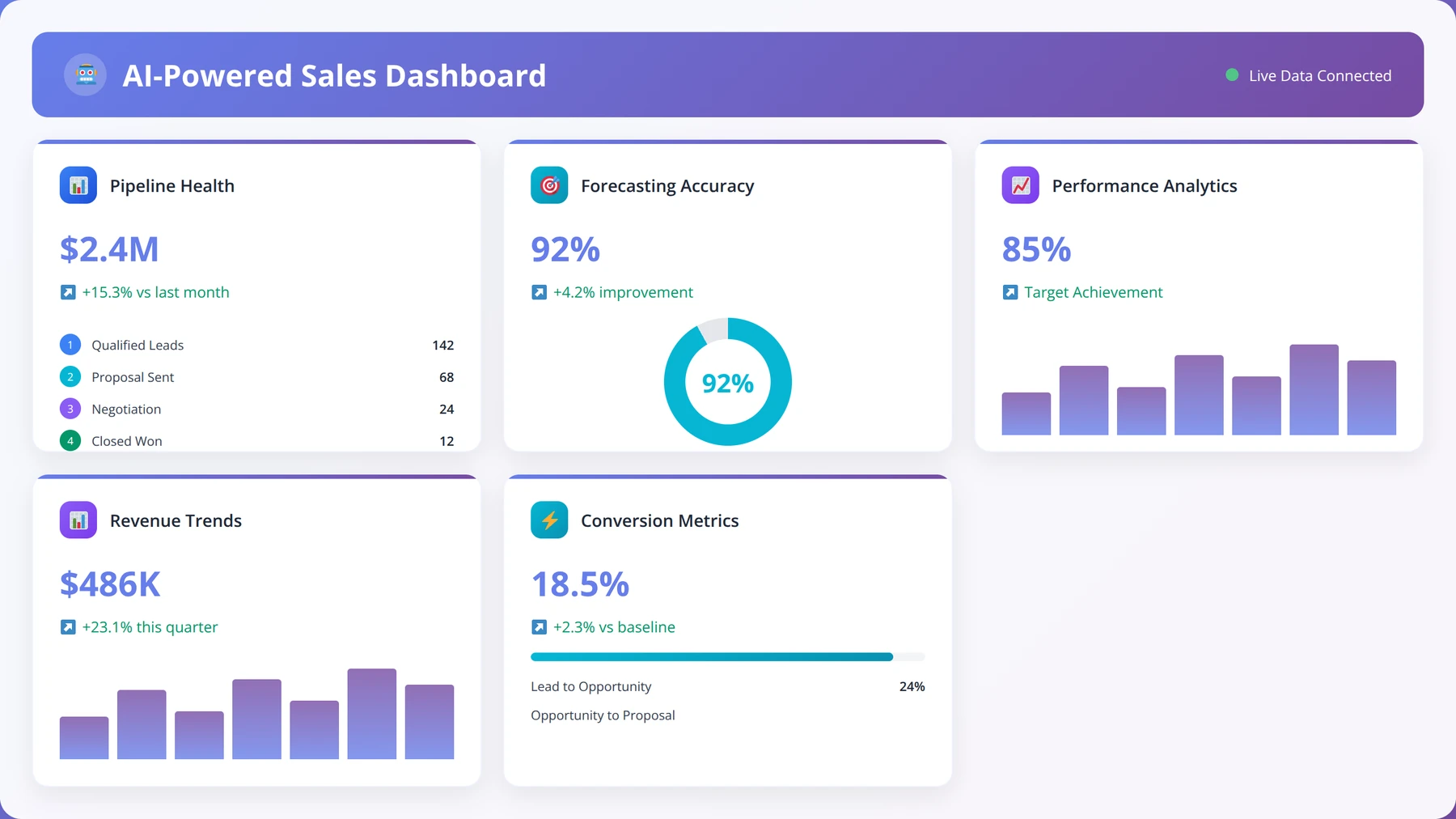The image size is (1456, 819).
Task: Click the Lead to Opportunity metric row
Action: click(x=728, y=686)
